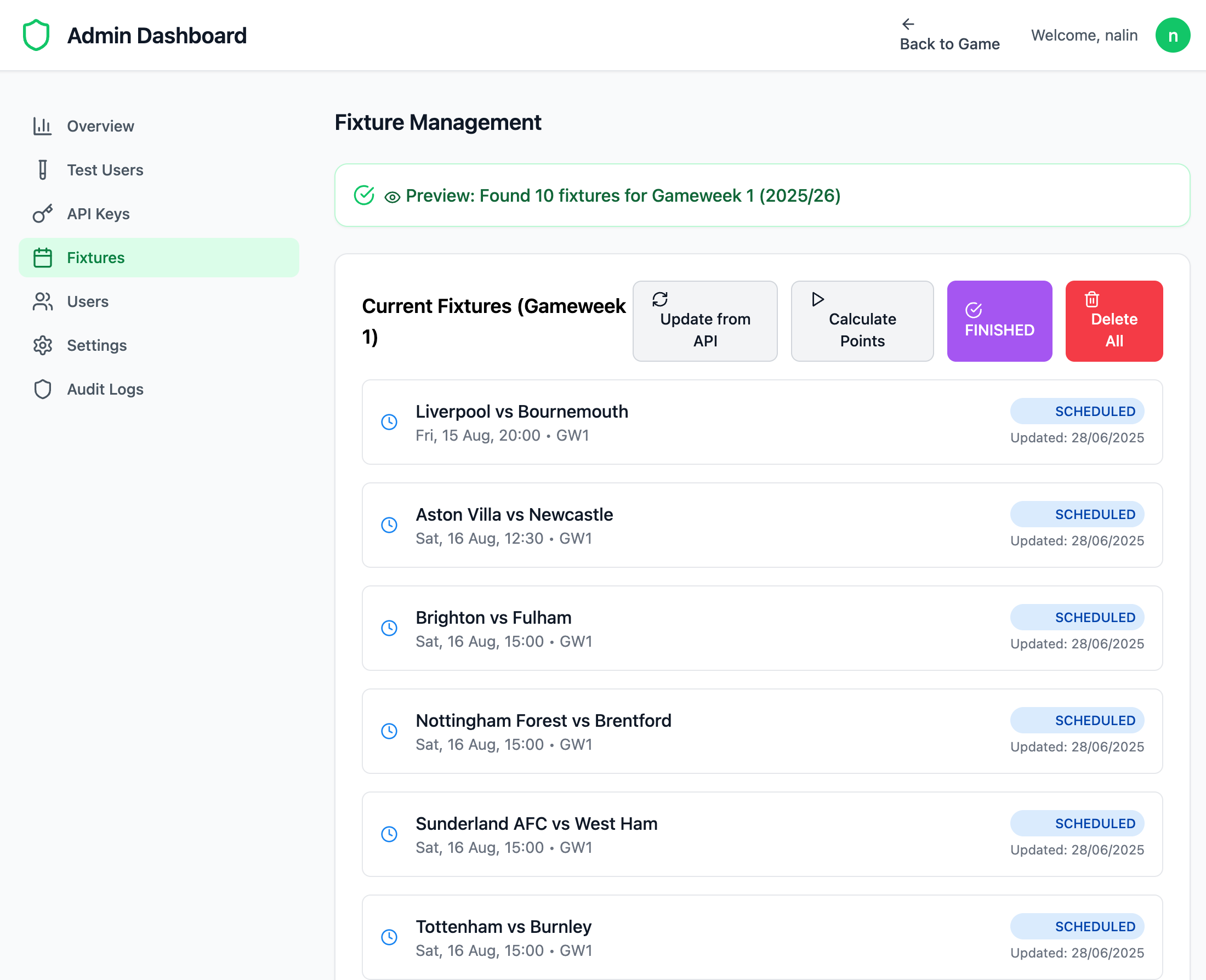1206x980 pixels.
Task: Click the purple FINISHED button
Action: coord(999,321)
